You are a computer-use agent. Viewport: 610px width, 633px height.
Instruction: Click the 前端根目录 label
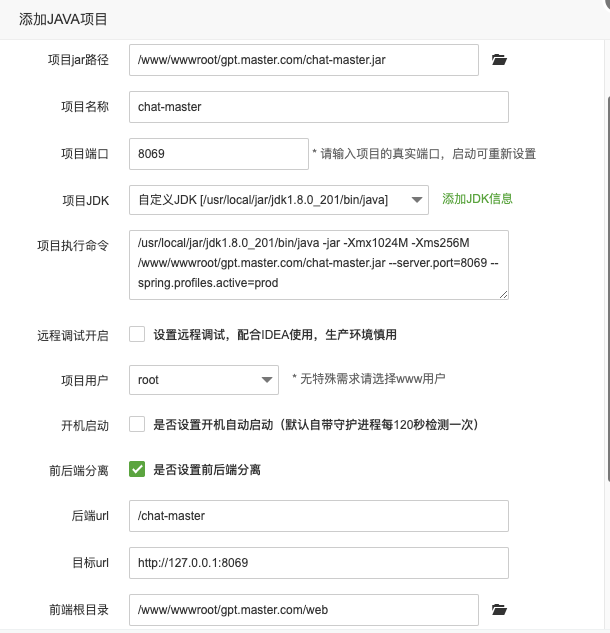point(79,610)
